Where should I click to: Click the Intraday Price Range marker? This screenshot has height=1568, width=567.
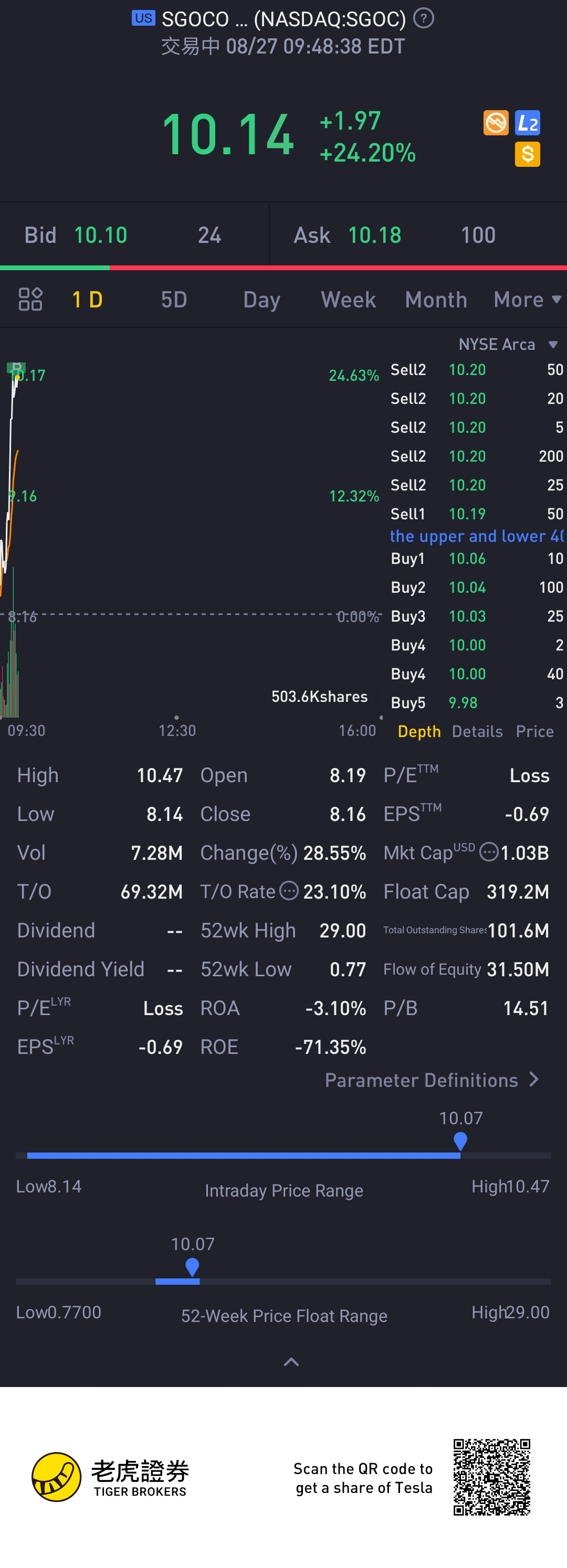coord(460,1140)
